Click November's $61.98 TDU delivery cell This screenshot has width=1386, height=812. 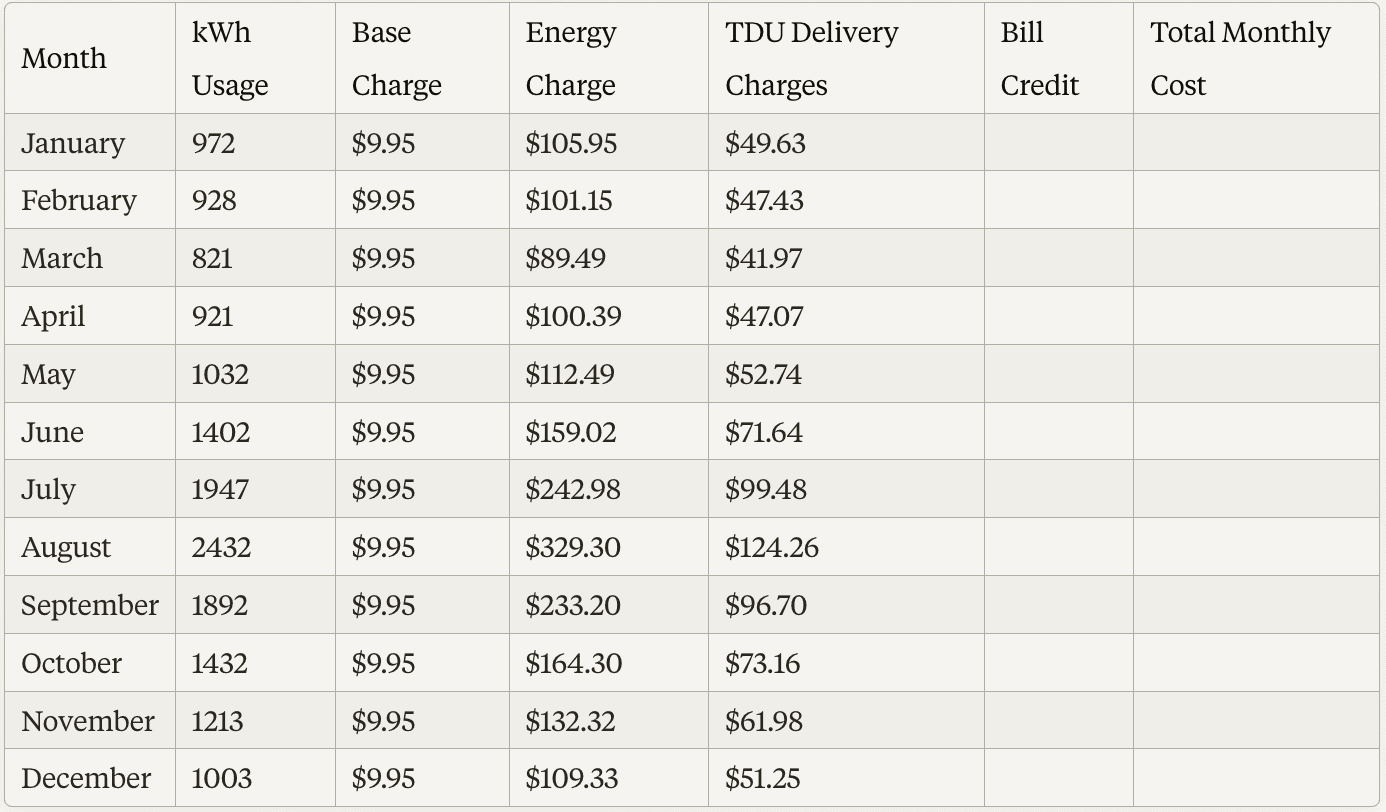(764, 721)
